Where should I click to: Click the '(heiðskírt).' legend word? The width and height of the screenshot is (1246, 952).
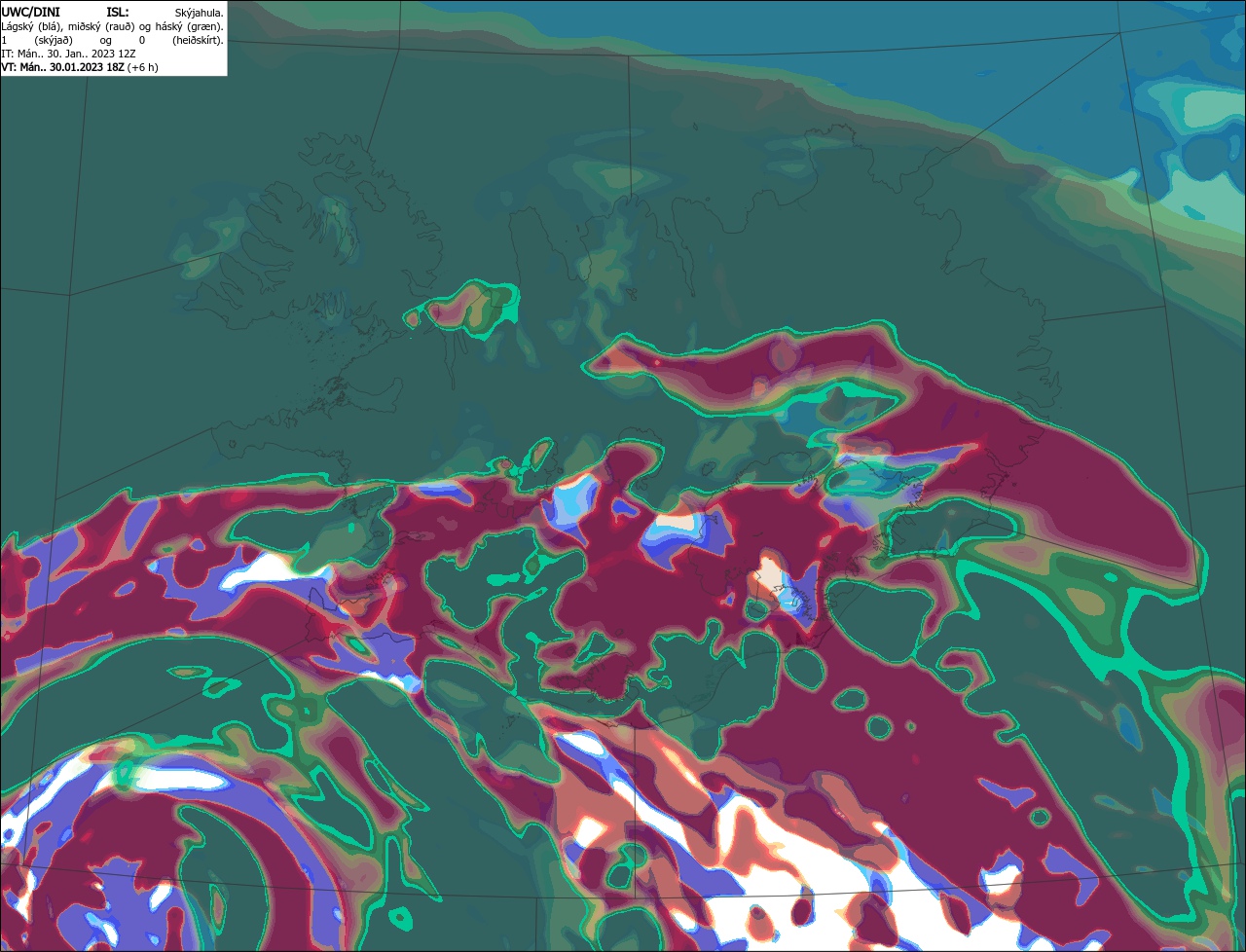point(199,41)
